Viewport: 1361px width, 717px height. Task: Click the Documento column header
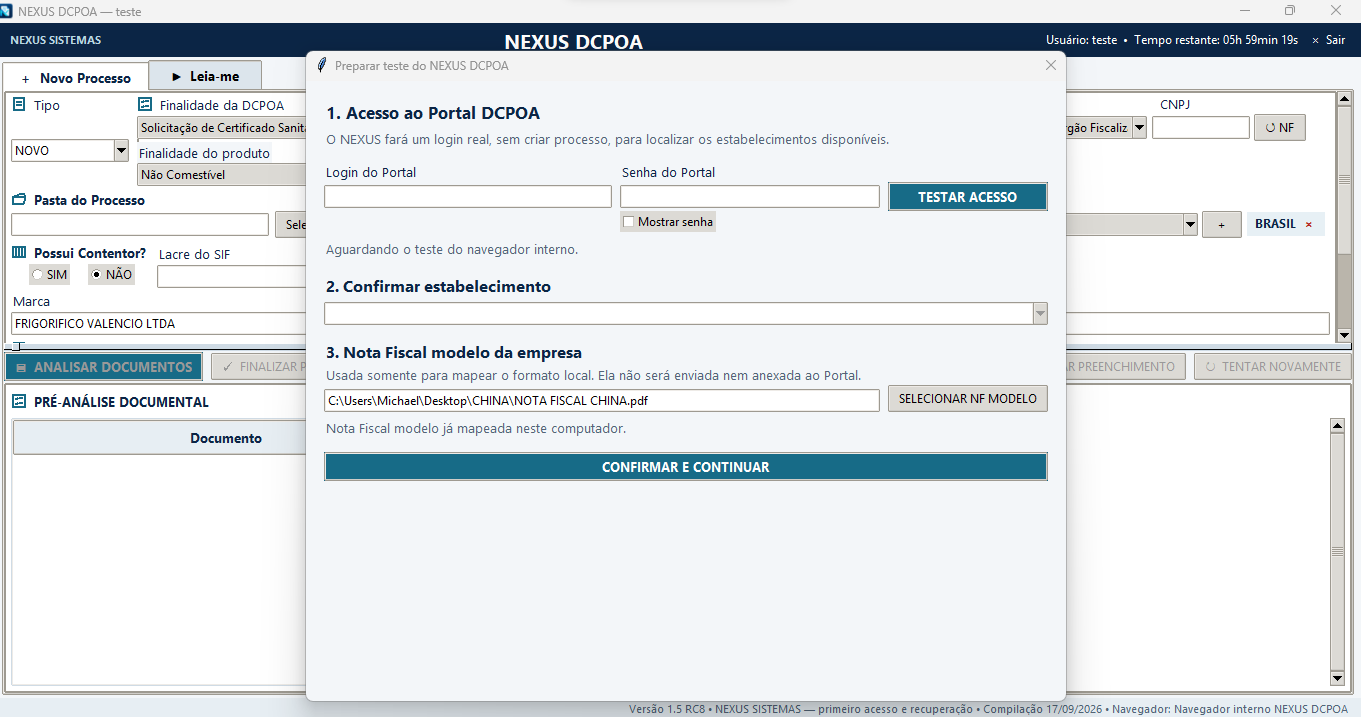pyautogui.click(x=226, y=438)
